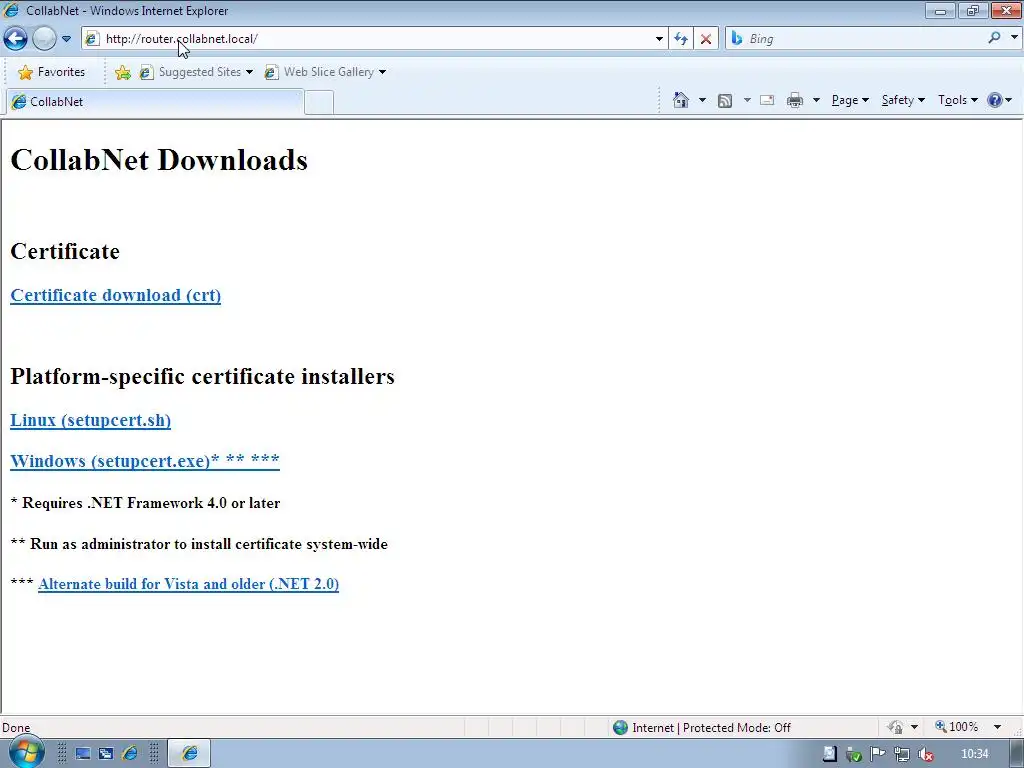
Task: Open the zoom level dropdown arrow
Action: click(x=997, y=728)
